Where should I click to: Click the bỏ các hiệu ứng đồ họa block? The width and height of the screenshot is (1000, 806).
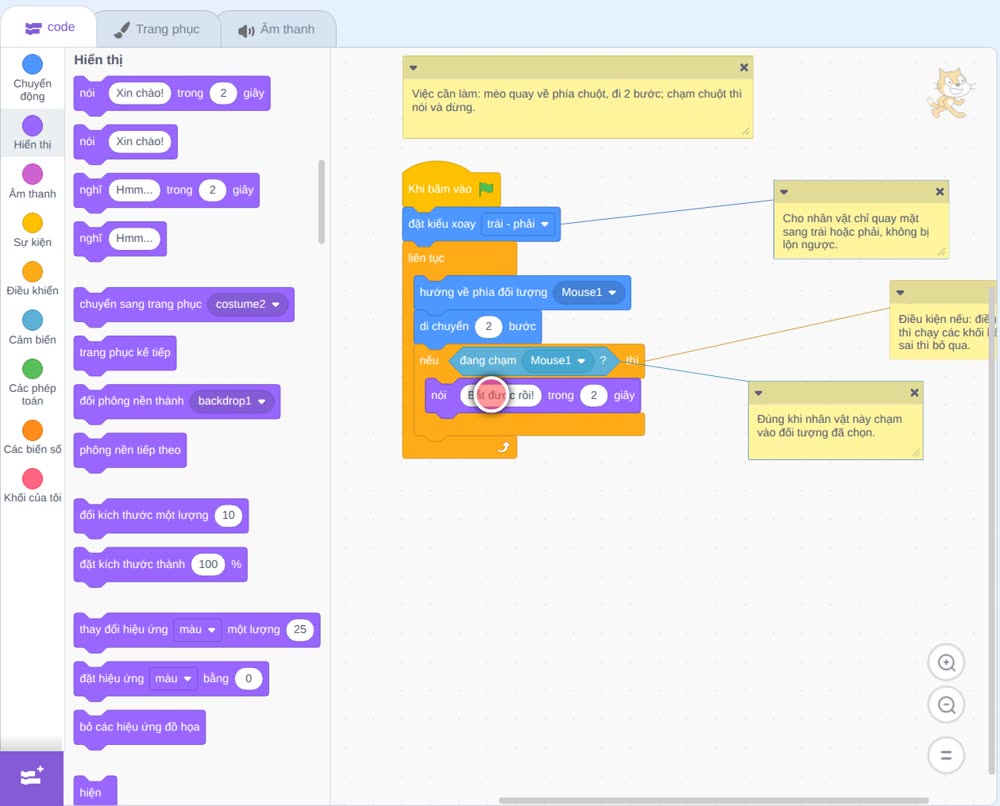140,728
